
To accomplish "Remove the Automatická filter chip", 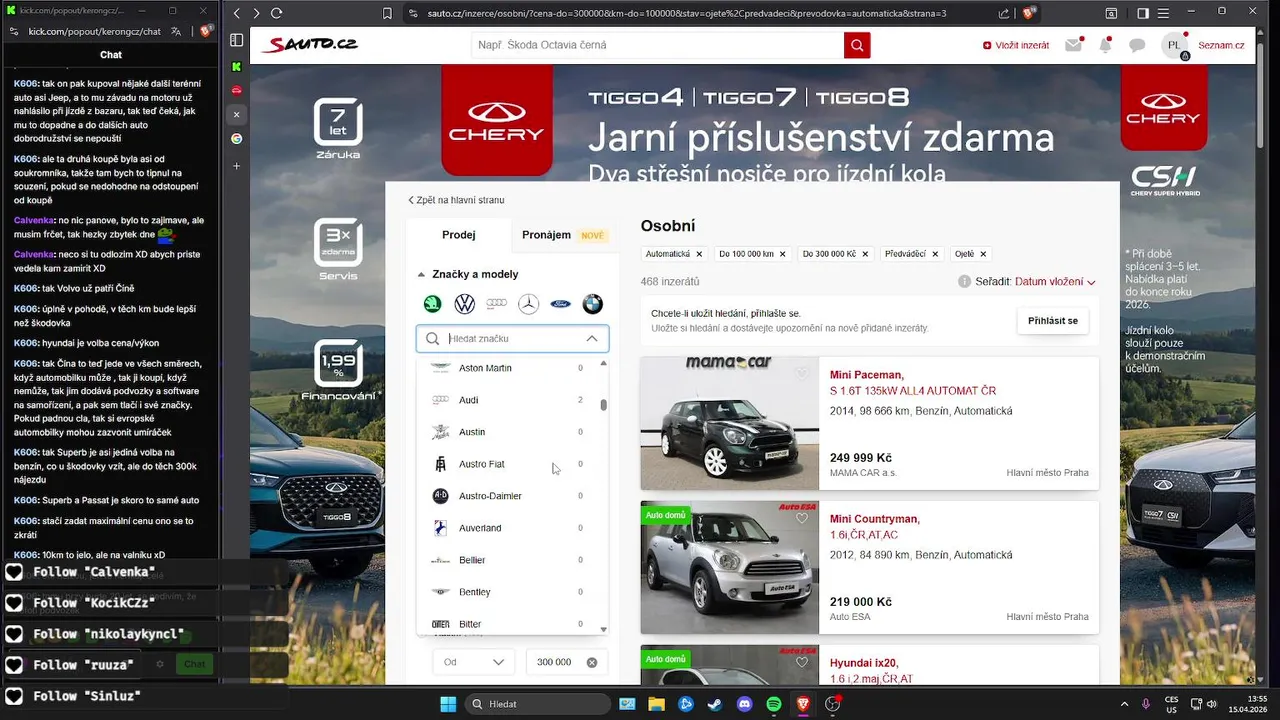I will point(699,254).
